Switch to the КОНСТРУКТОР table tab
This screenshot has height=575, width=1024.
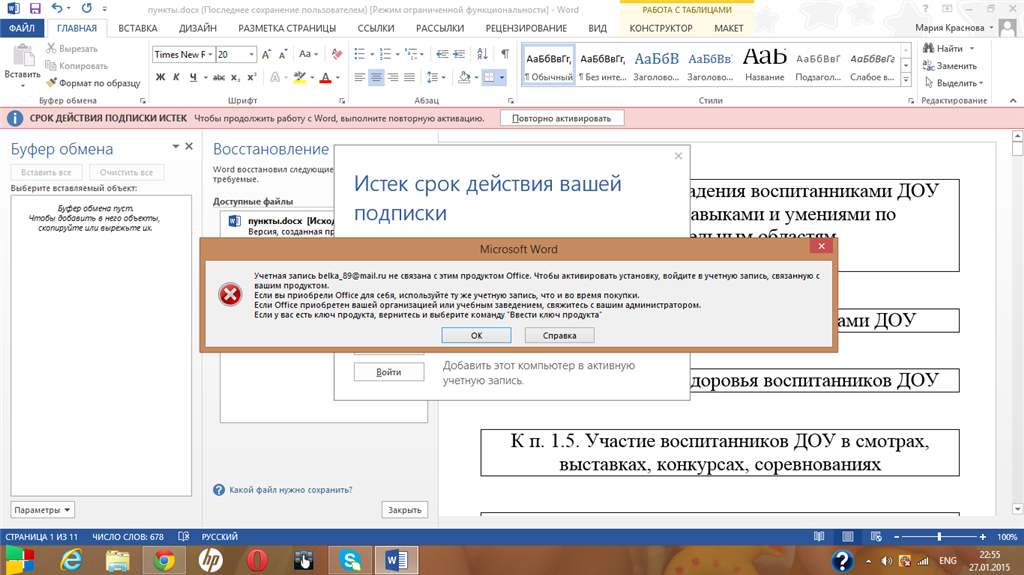[661, 28]
